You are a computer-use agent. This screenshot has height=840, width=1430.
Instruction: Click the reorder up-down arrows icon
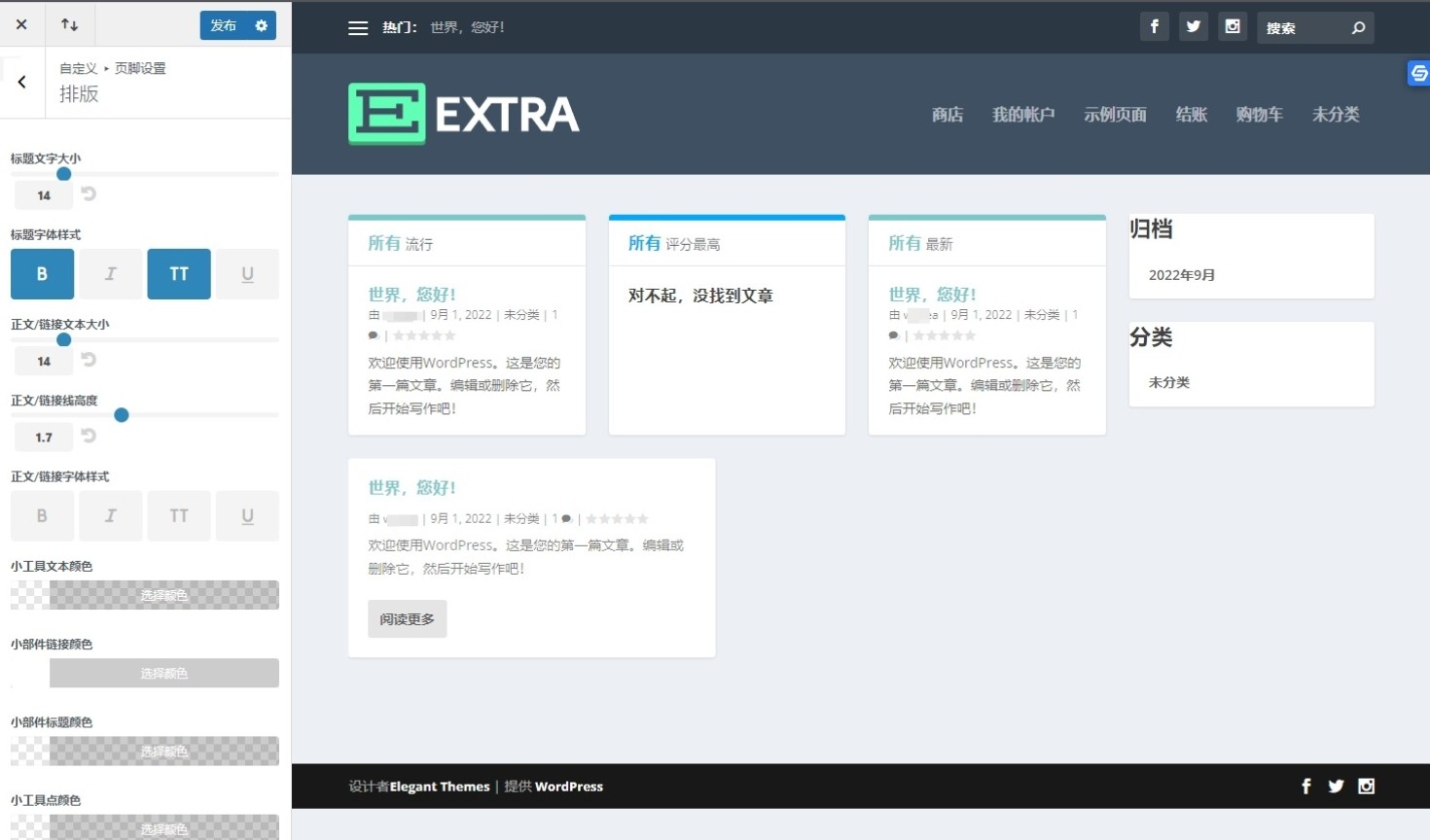pos(70,24)
